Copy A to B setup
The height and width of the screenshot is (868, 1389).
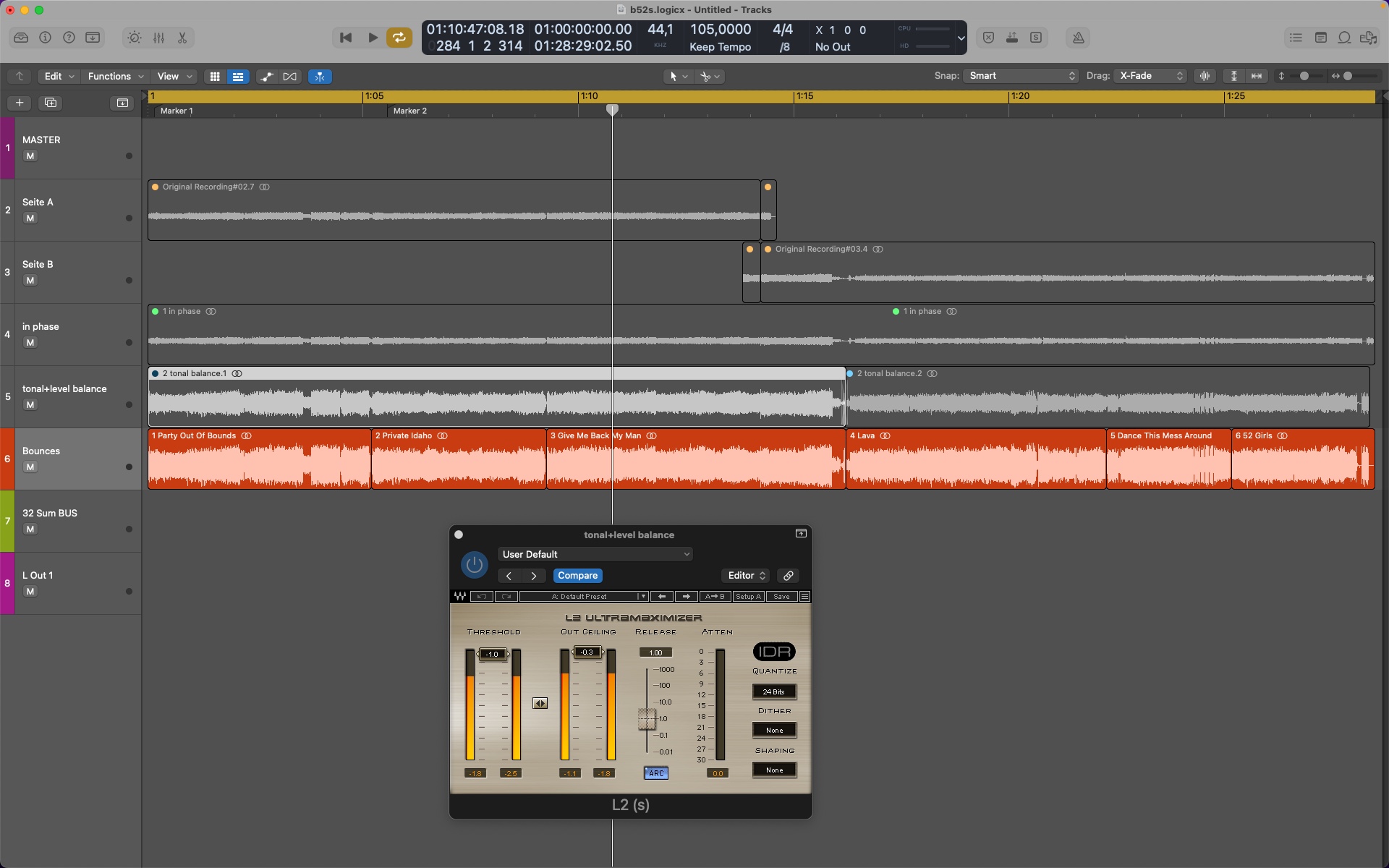click(x=714, y=597)
